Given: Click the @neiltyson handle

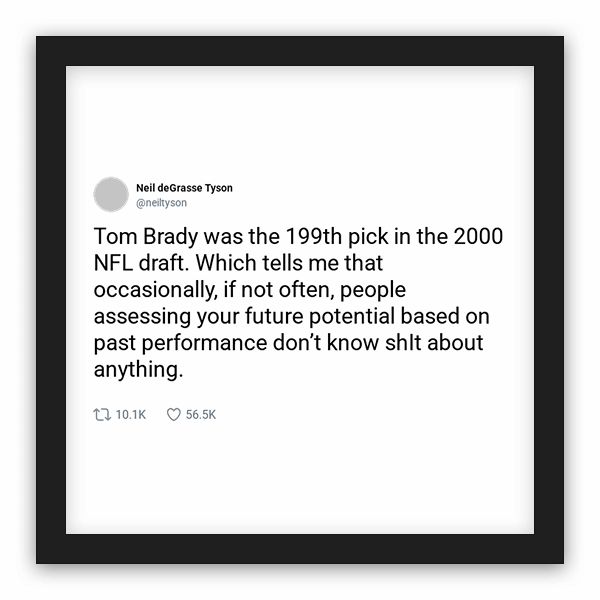Looking at the screenshot, I should click(x=161, y=202).
